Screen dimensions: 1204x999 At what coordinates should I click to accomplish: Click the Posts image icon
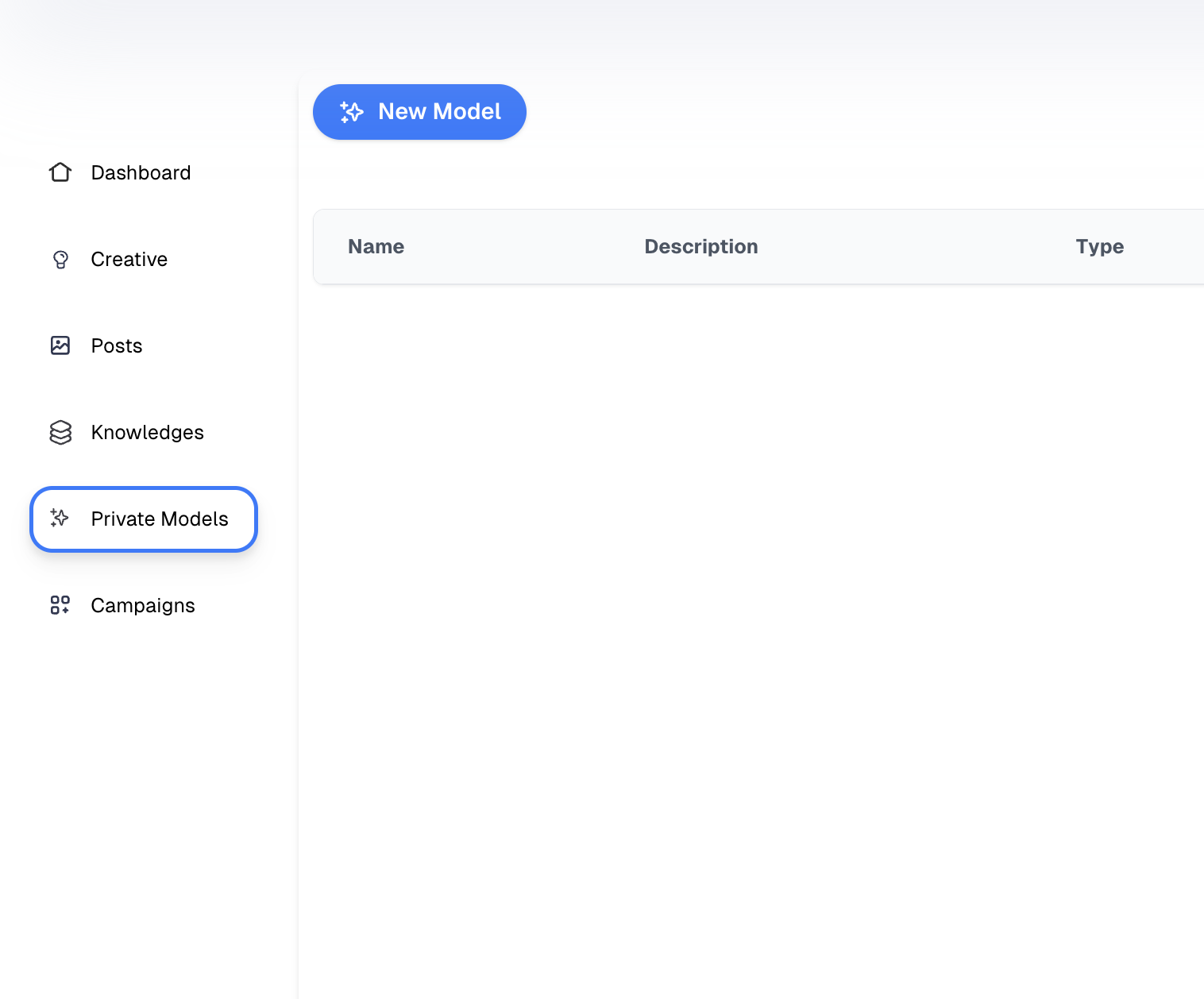60,345
